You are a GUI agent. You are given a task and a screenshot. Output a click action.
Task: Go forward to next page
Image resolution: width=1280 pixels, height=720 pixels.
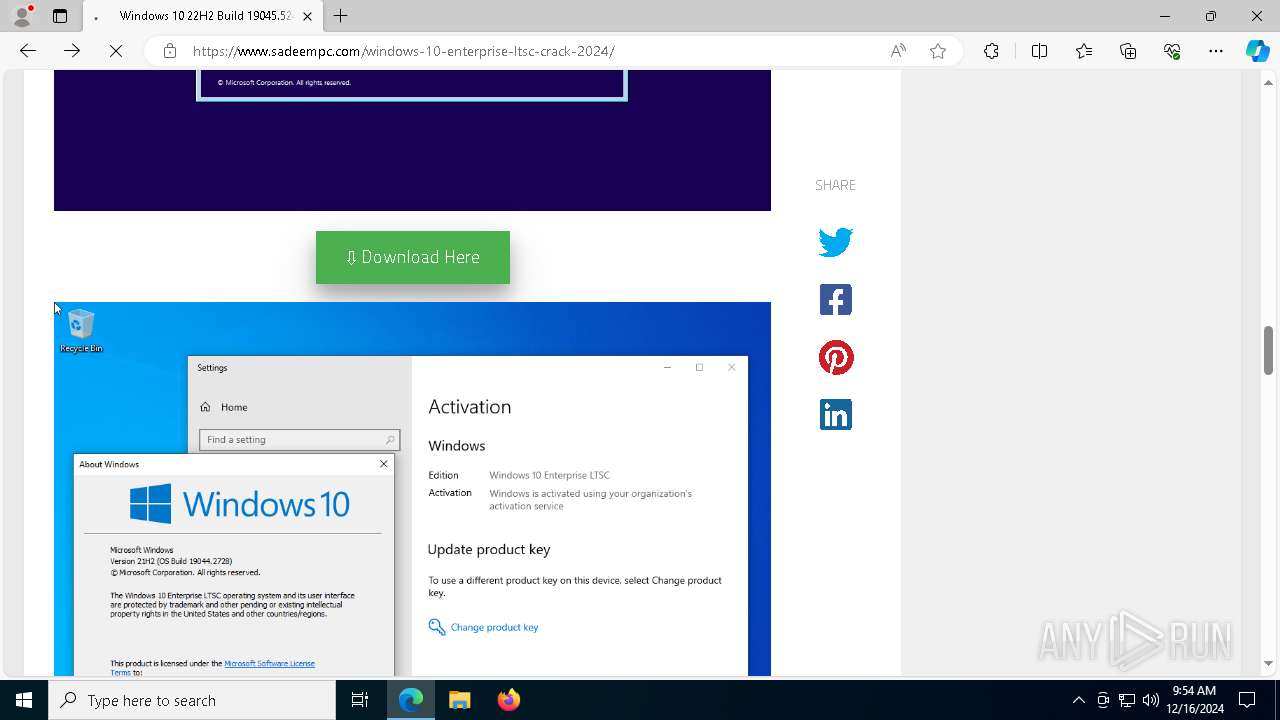point(72,51)
